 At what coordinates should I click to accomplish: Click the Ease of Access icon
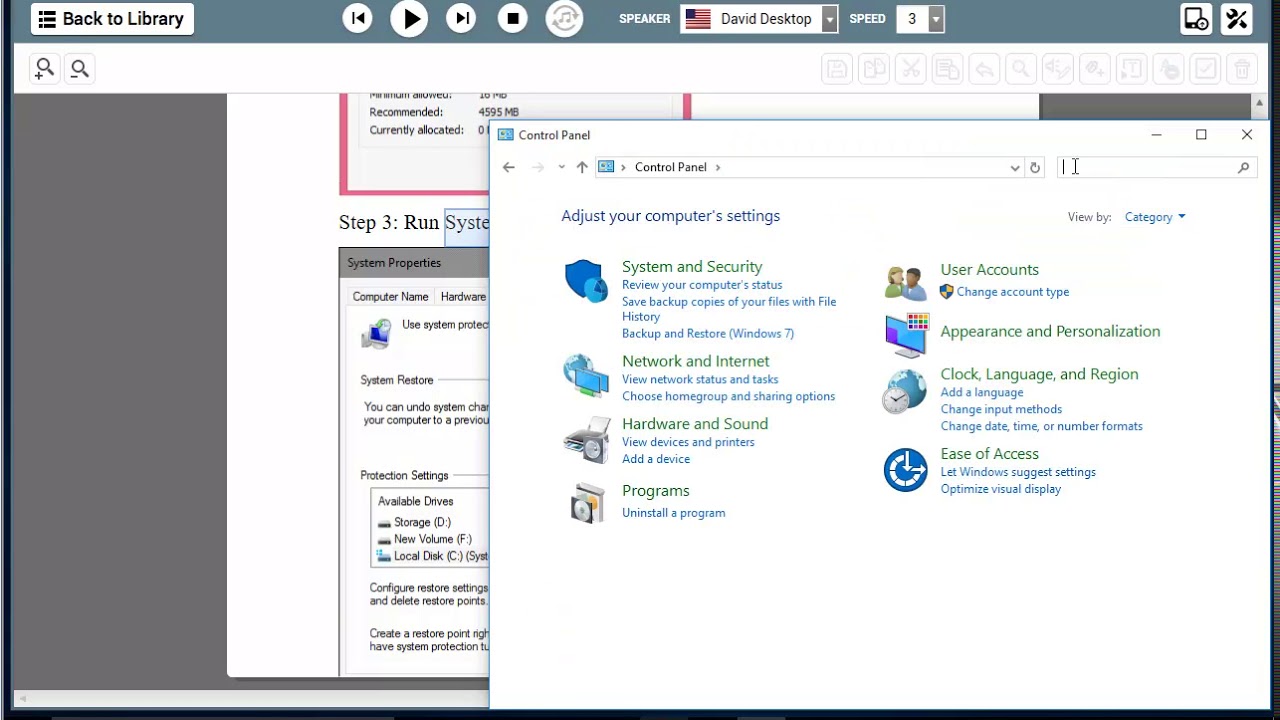(905, 470)
